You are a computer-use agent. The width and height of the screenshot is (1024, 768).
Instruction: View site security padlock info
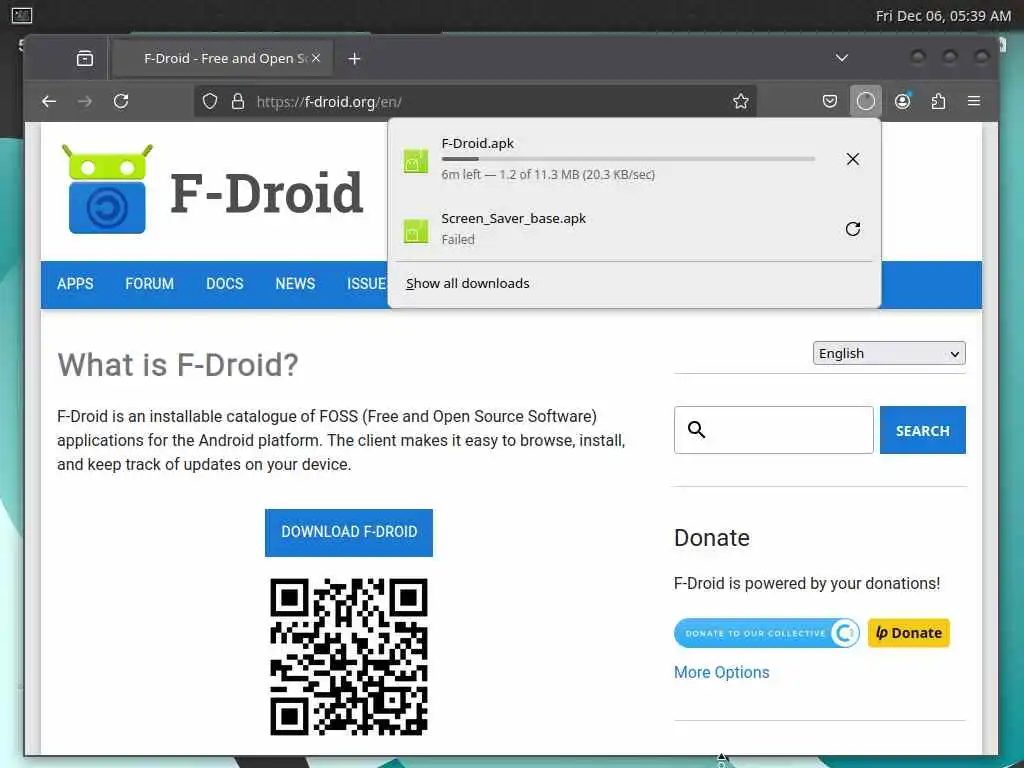[x=238, y=101]
